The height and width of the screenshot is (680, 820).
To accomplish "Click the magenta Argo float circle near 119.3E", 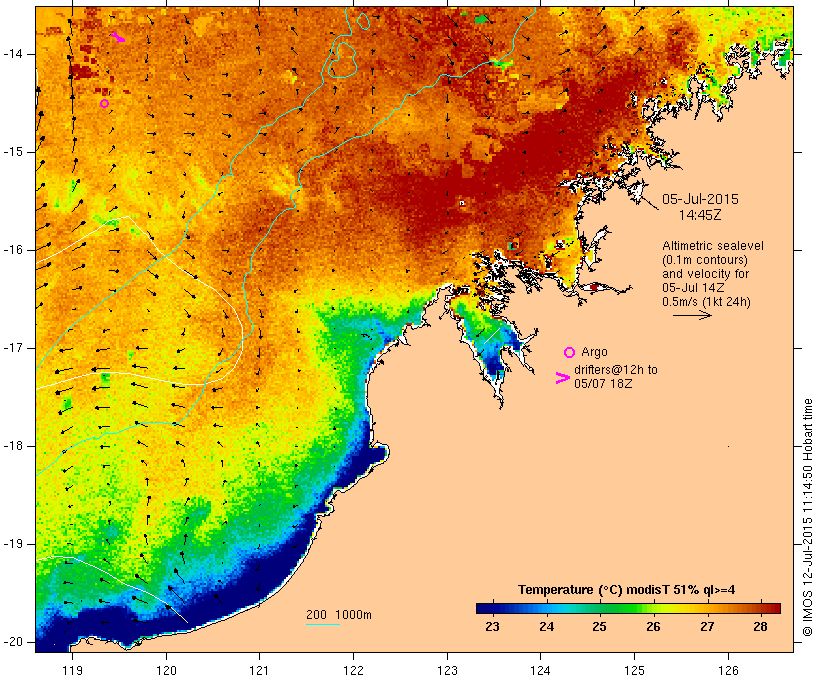I will click(x=105, y=104).
